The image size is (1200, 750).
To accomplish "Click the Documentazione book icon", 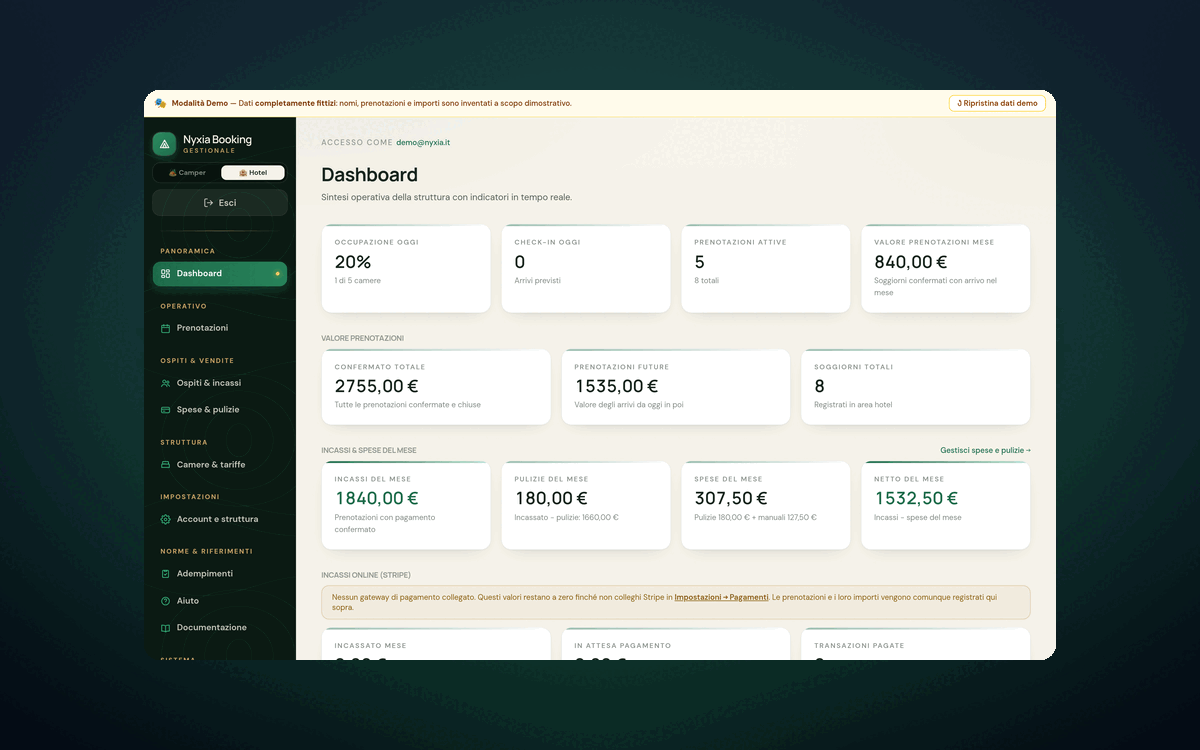I will (x=166, y=628).
